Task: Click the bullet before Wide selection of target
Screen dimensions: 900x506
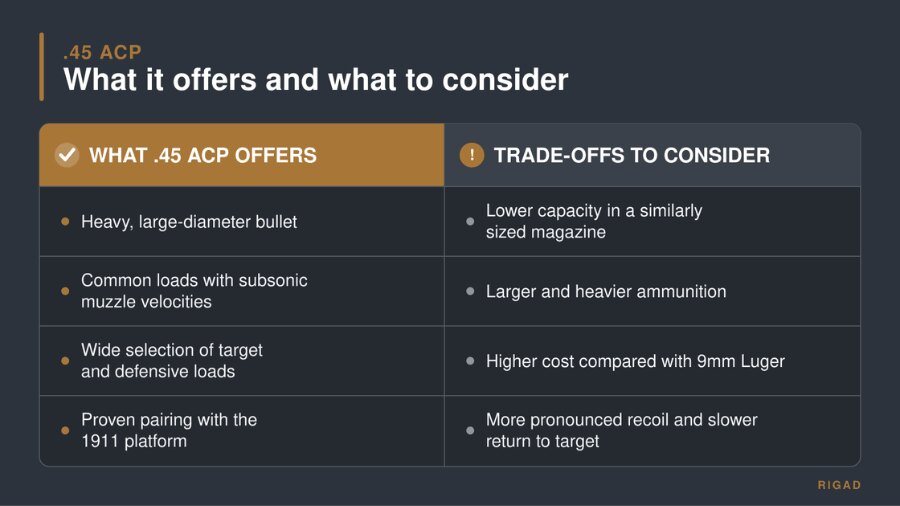Action: point(65,361)
